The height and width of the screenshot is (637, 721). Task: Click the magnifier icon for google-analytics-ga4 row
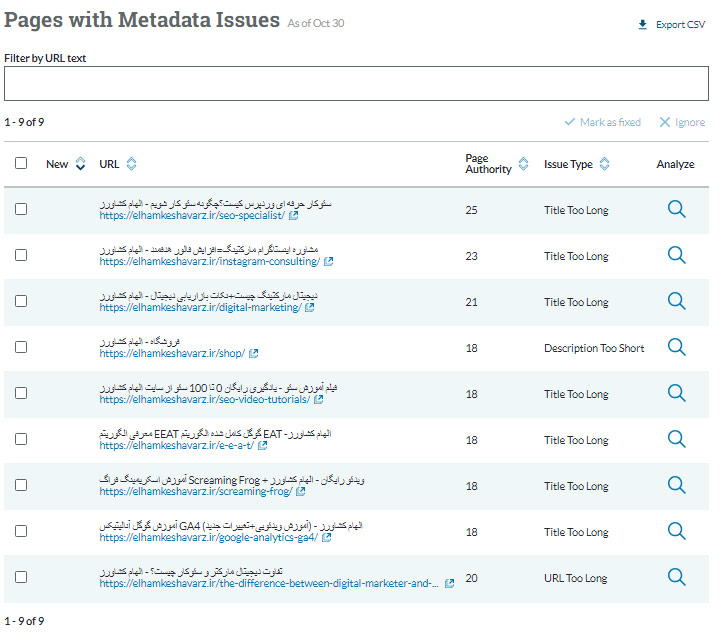(x=677, y=532)
